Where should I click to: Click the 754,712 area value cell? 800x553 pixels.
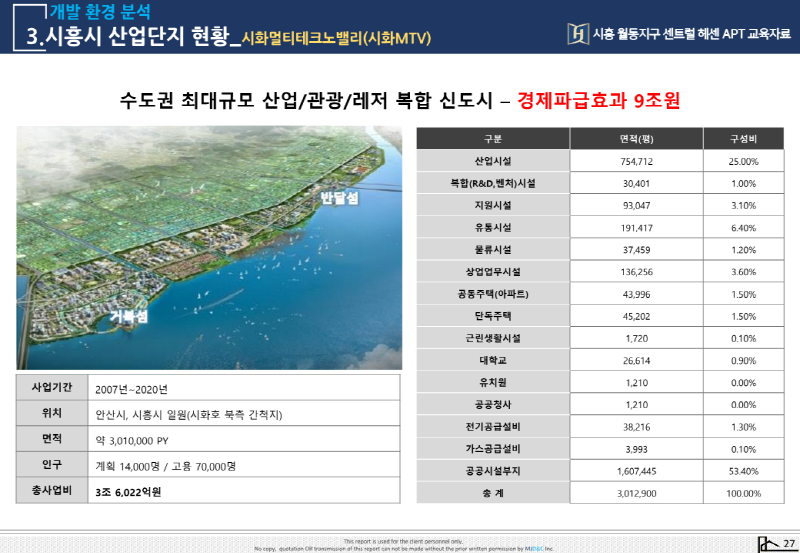[636, 161]
